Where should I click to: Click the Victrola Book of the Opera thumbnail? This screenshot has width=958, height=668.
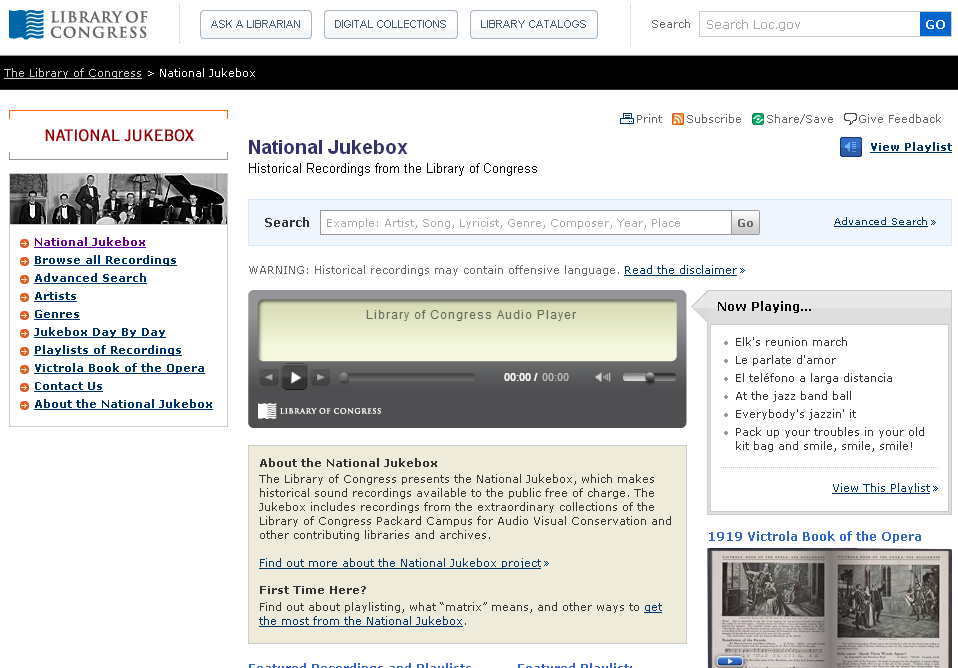pyautogui.click(x=829, y=608)
